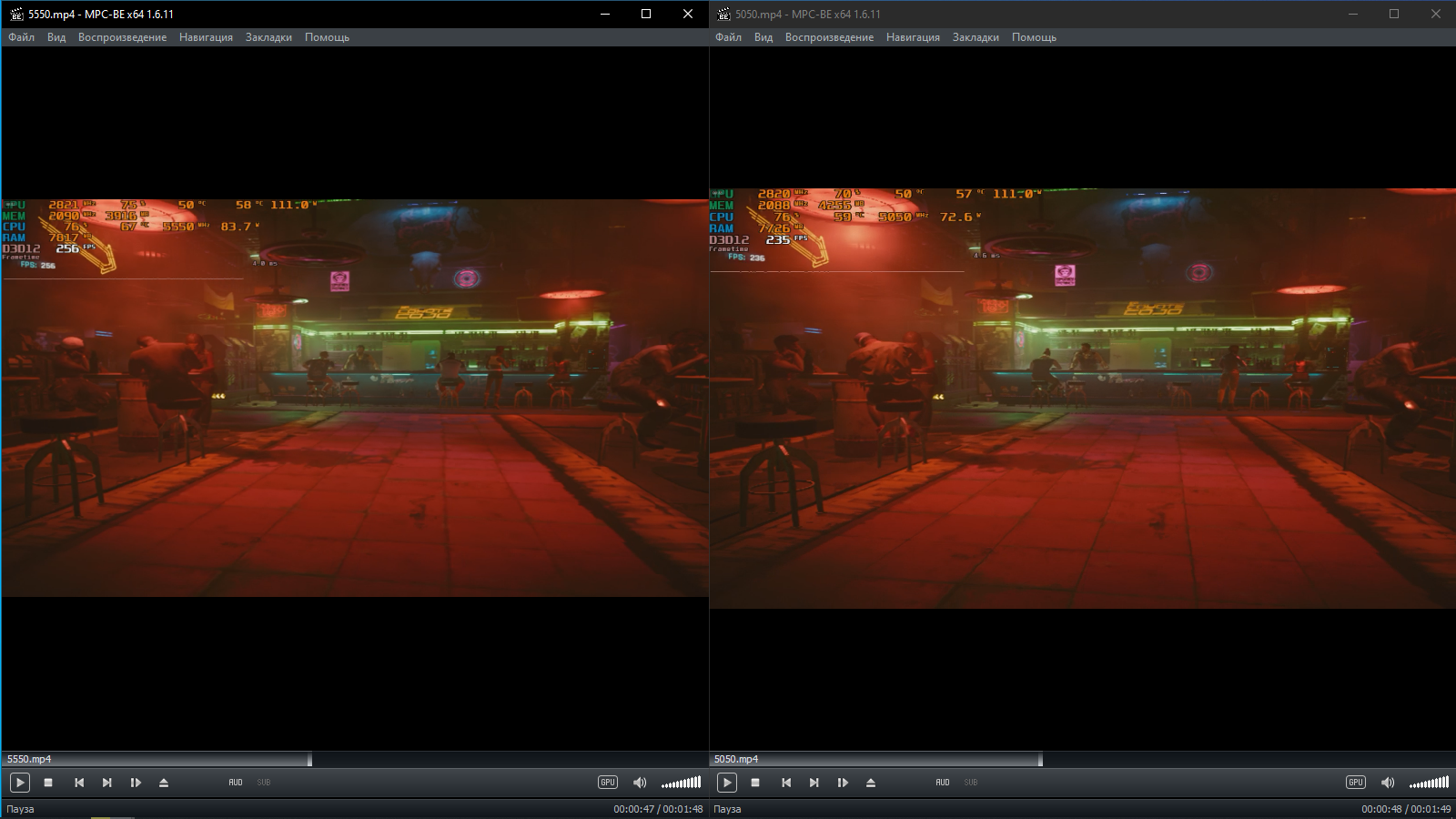Skip to next file in 5550.mp4 player
1456x819 pixels.
106,783
